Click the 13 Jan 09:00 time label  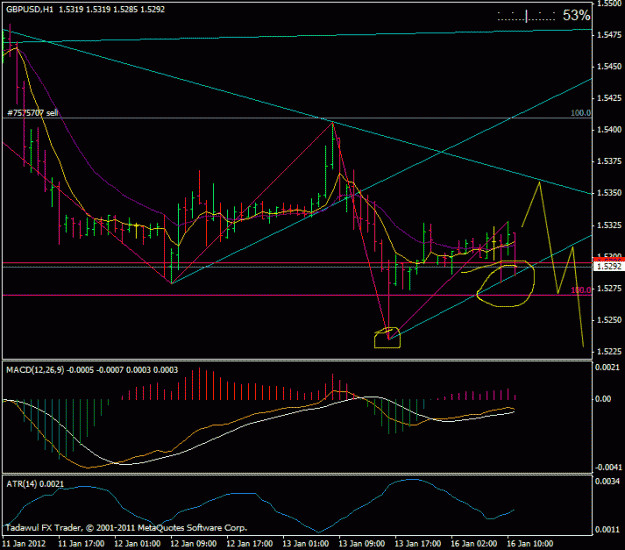pyautogui.click(x=362, y=544)
